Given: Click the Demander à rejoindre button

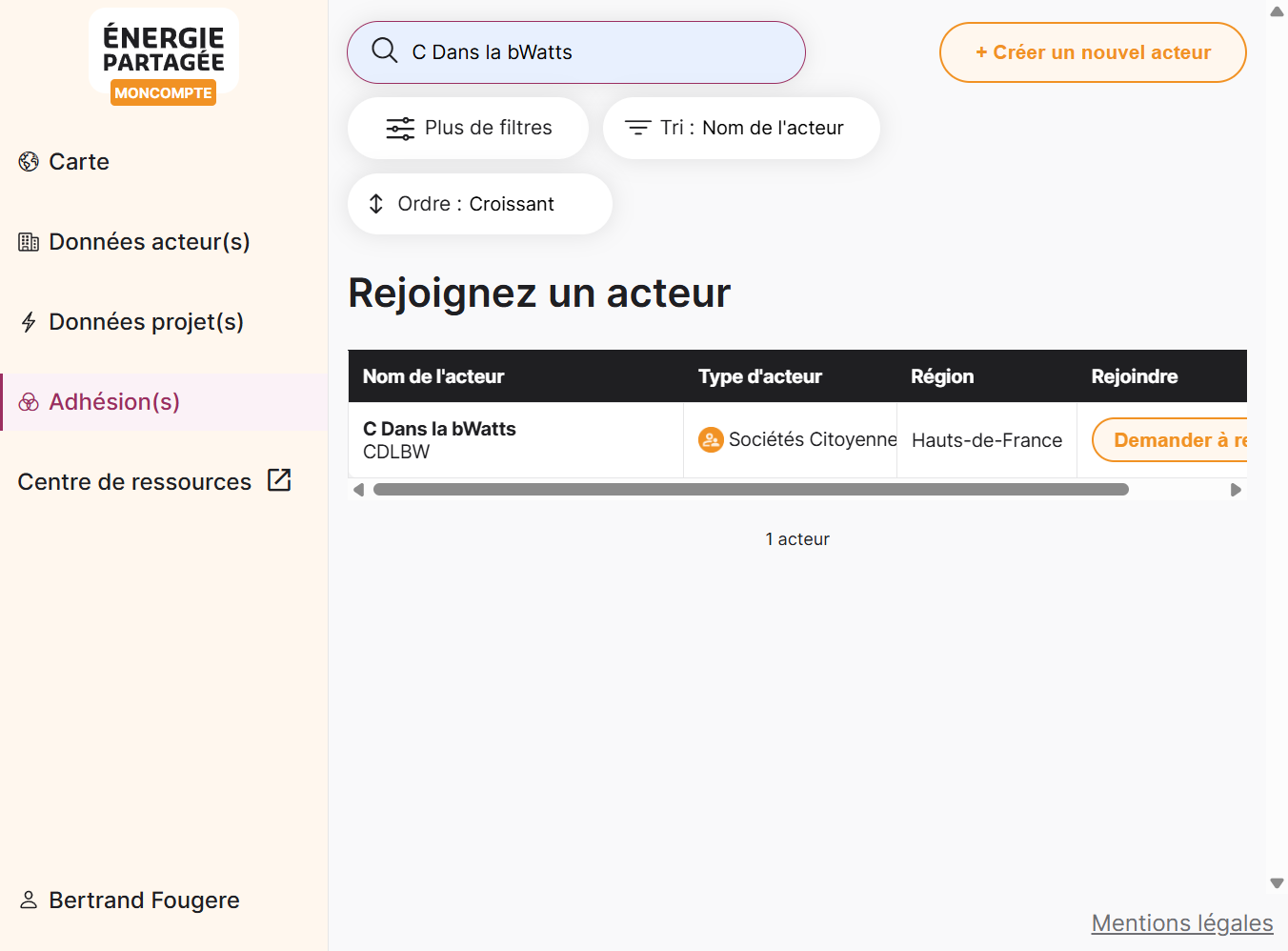Looking at the screenshot, I should pos(1170,440).
